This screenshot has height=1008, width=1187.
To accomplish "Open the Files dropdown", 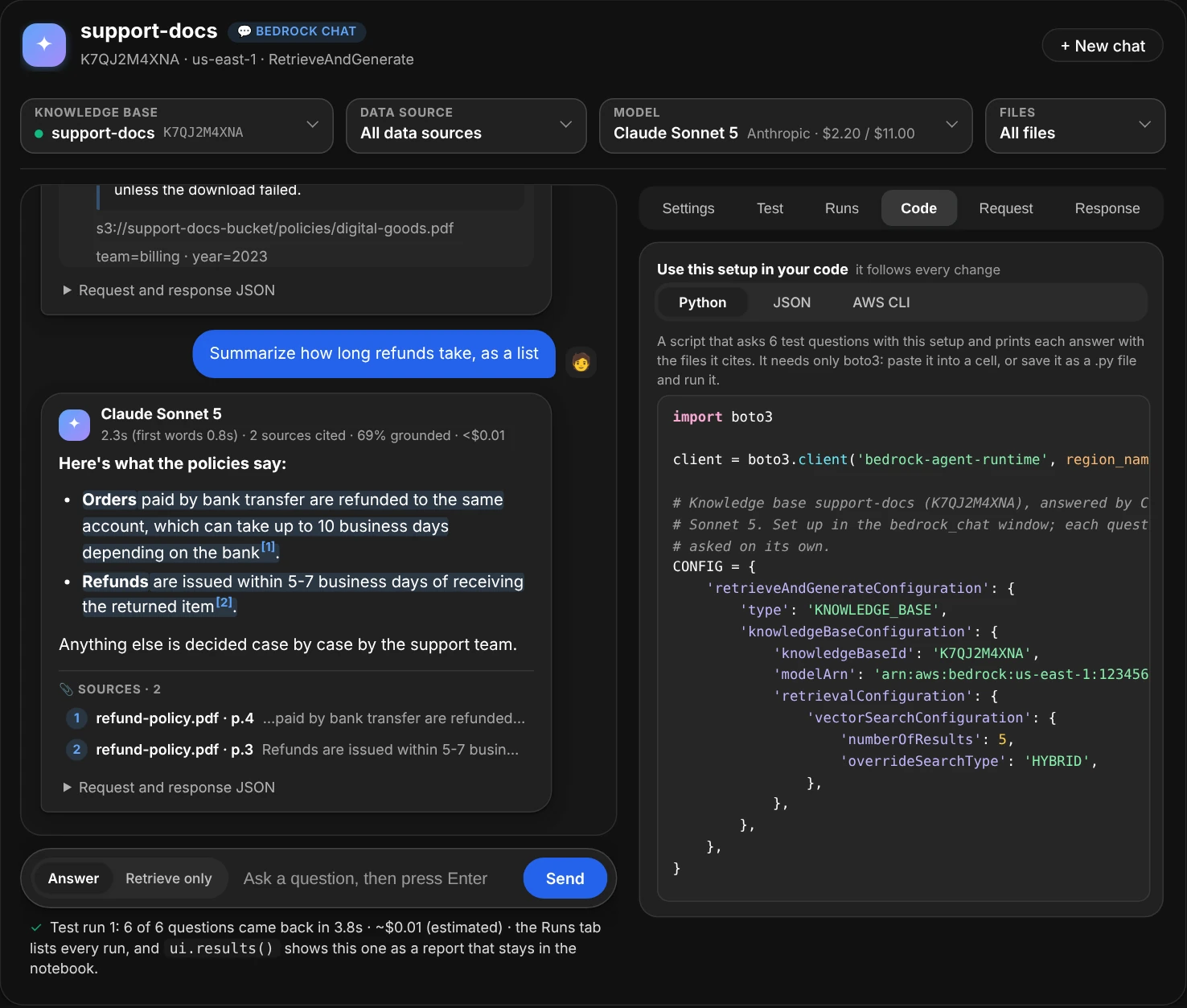I will click(1075, 125).
